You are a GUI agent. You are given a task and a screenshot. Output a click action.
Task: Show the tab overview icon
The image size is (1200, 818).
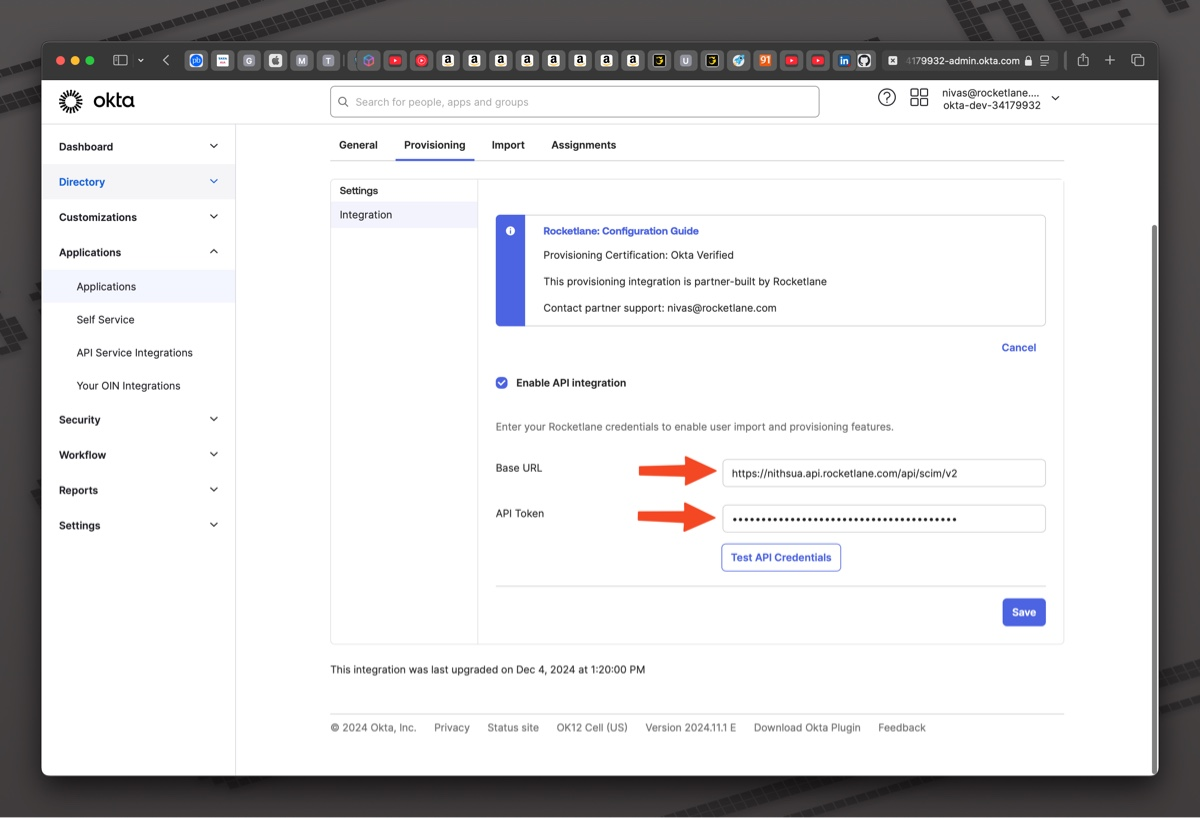coord(1137,60)
